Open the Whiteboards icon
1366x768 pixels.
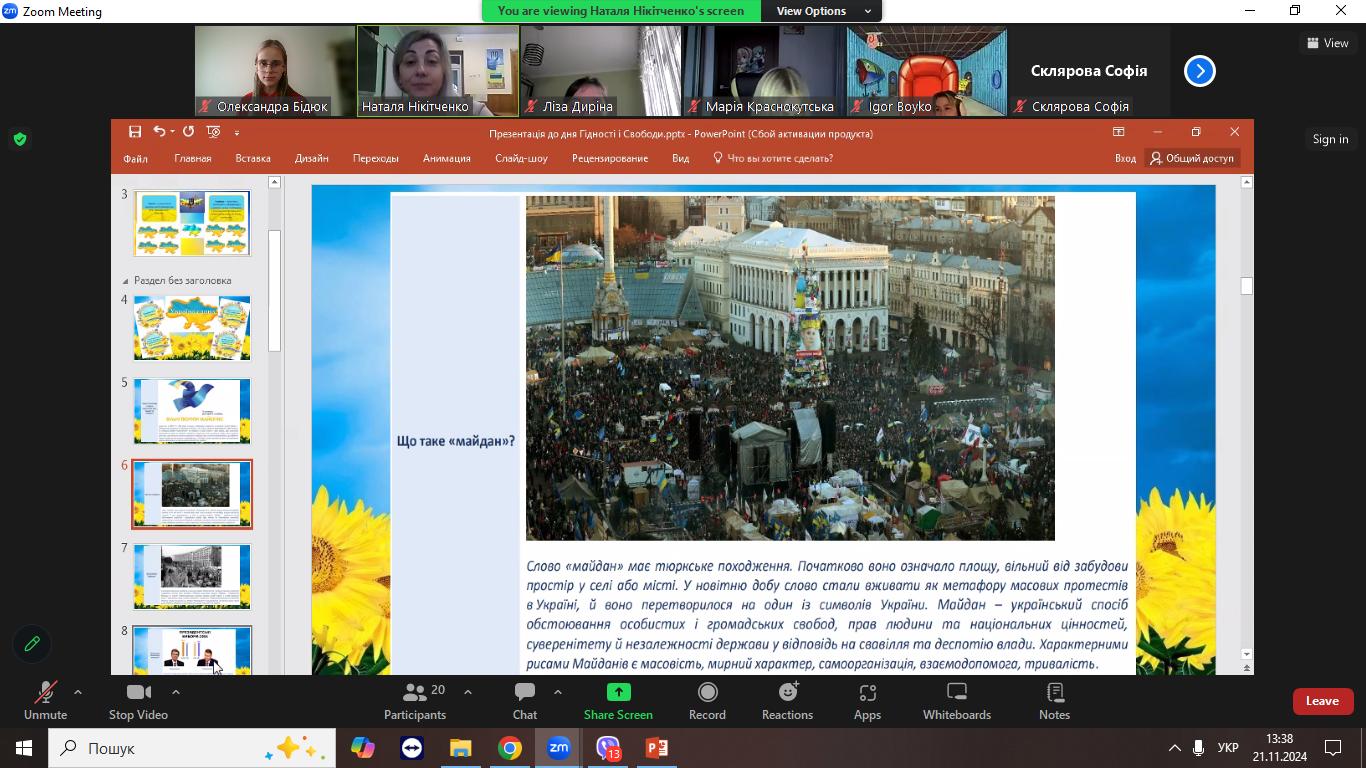tap(956, 693)
